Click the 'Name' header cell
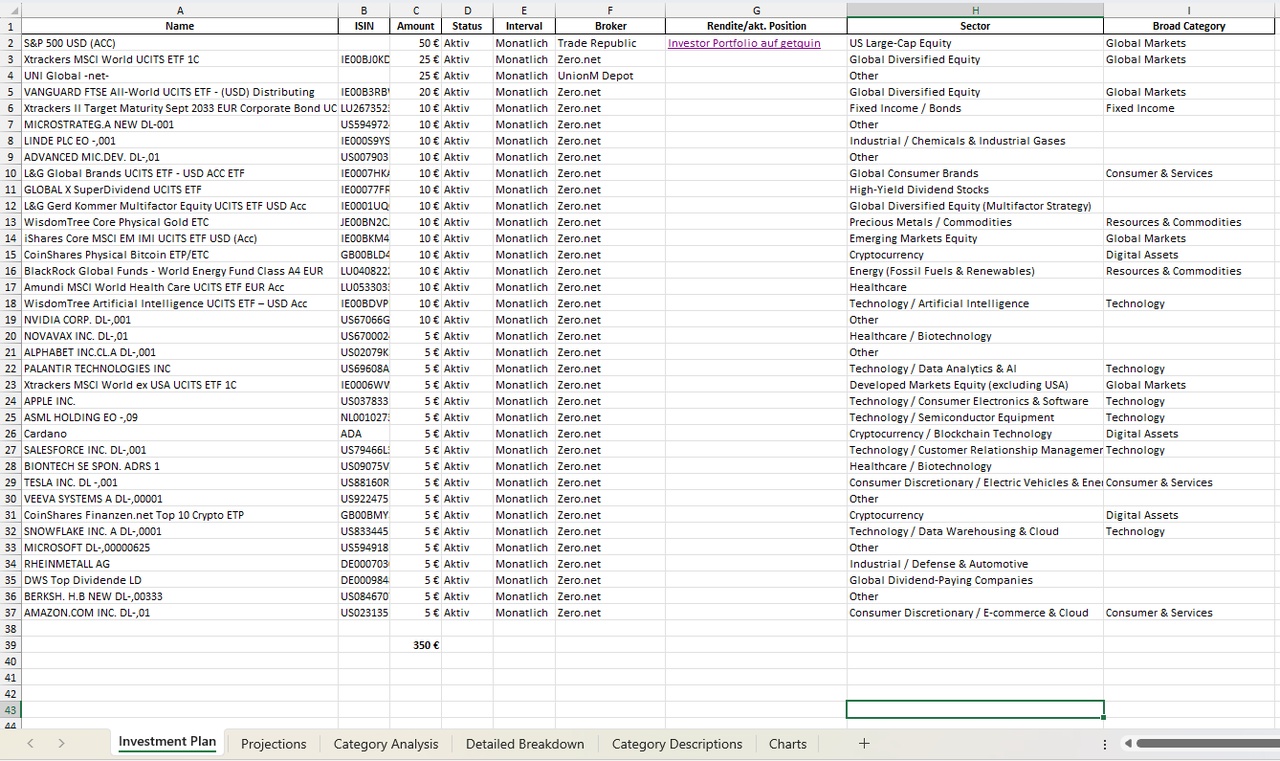 pos(180,26)
